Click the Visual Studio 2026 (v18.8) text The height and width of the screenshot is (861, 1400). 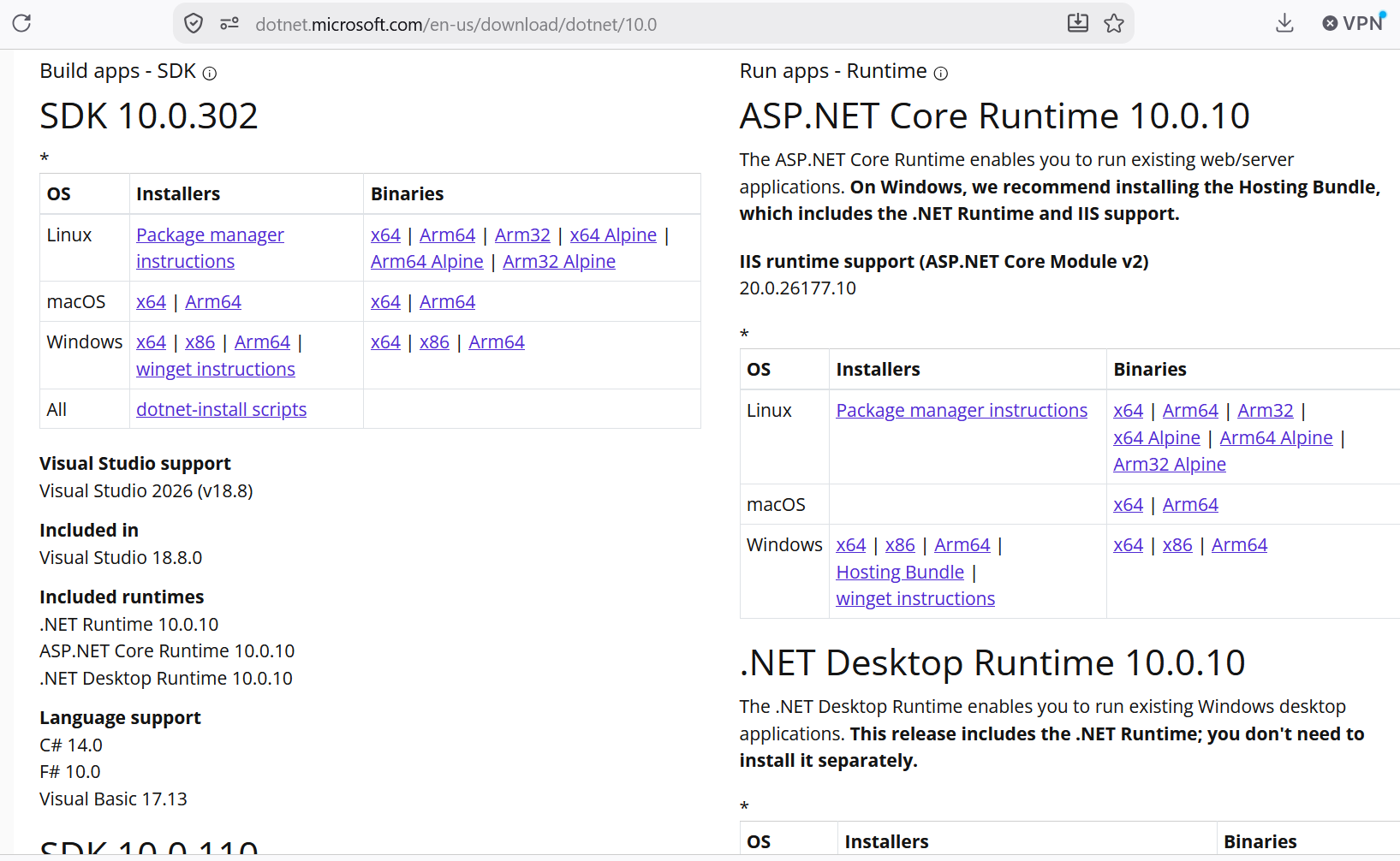pos(146,491)
